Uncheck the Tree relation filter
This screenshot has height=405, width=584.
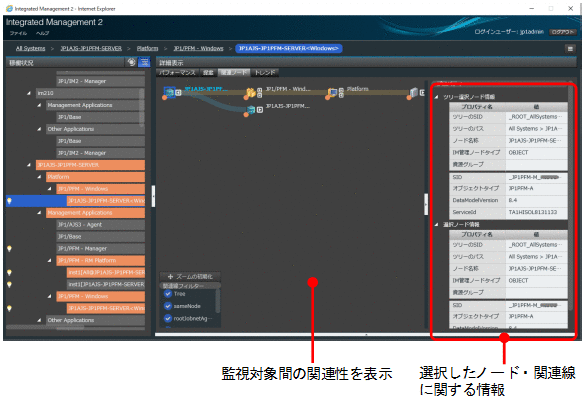click(x=168, y=294)
